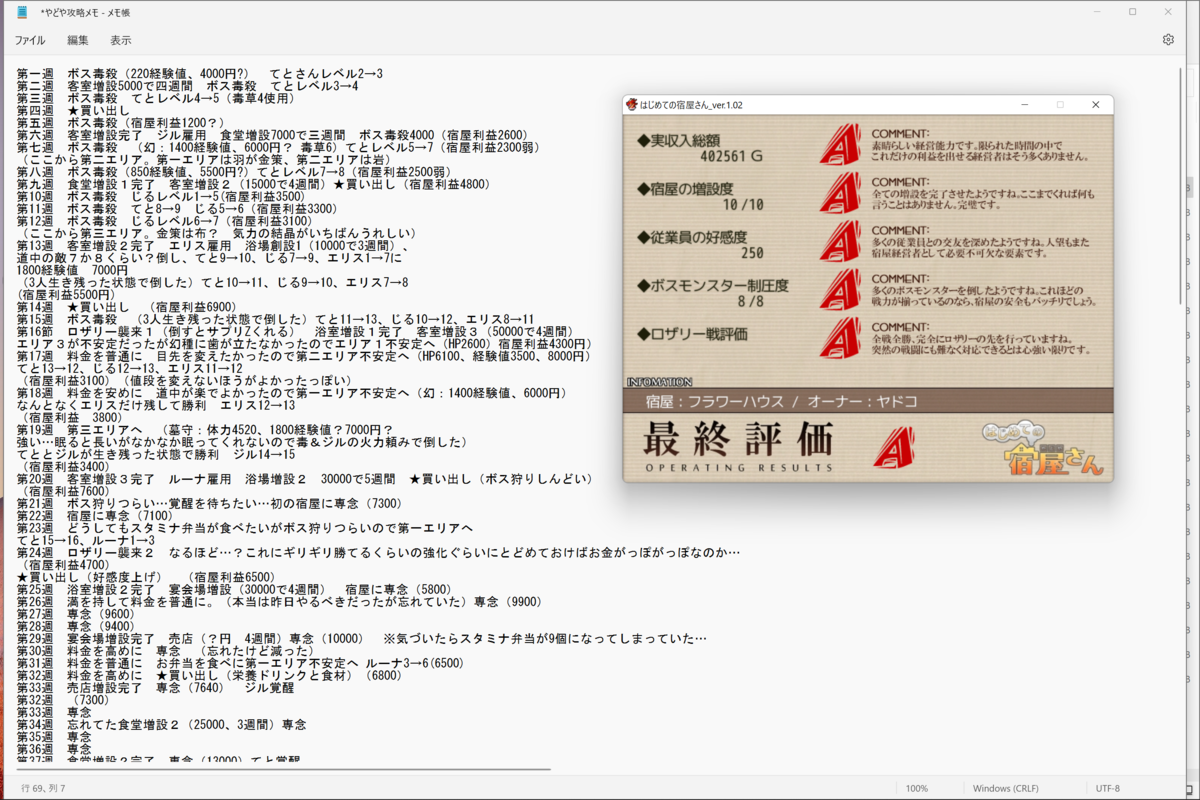Click the 250 affection value

[752, 253]
